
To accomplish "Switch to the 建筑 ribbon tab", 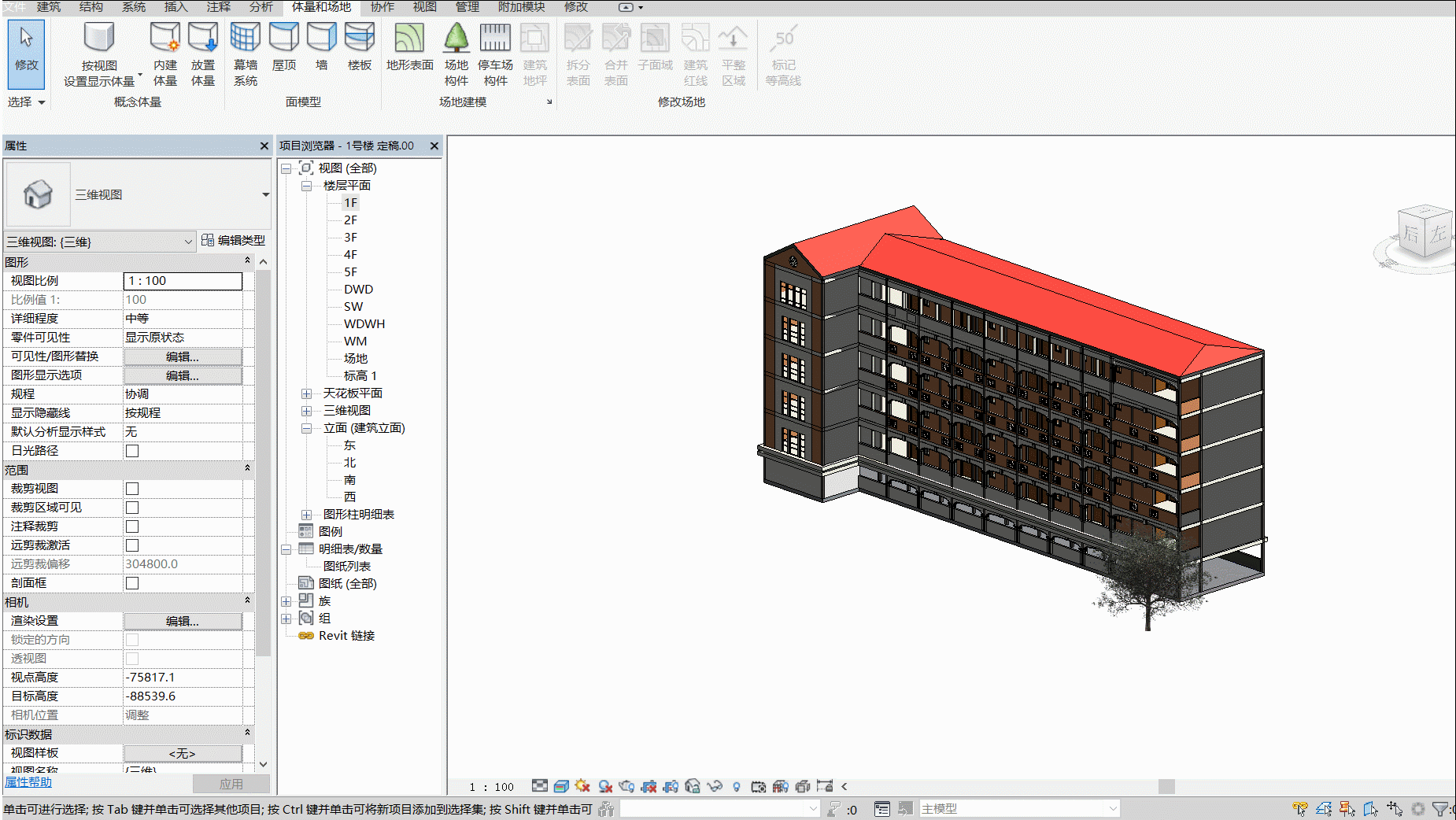I will click(49, 7).
